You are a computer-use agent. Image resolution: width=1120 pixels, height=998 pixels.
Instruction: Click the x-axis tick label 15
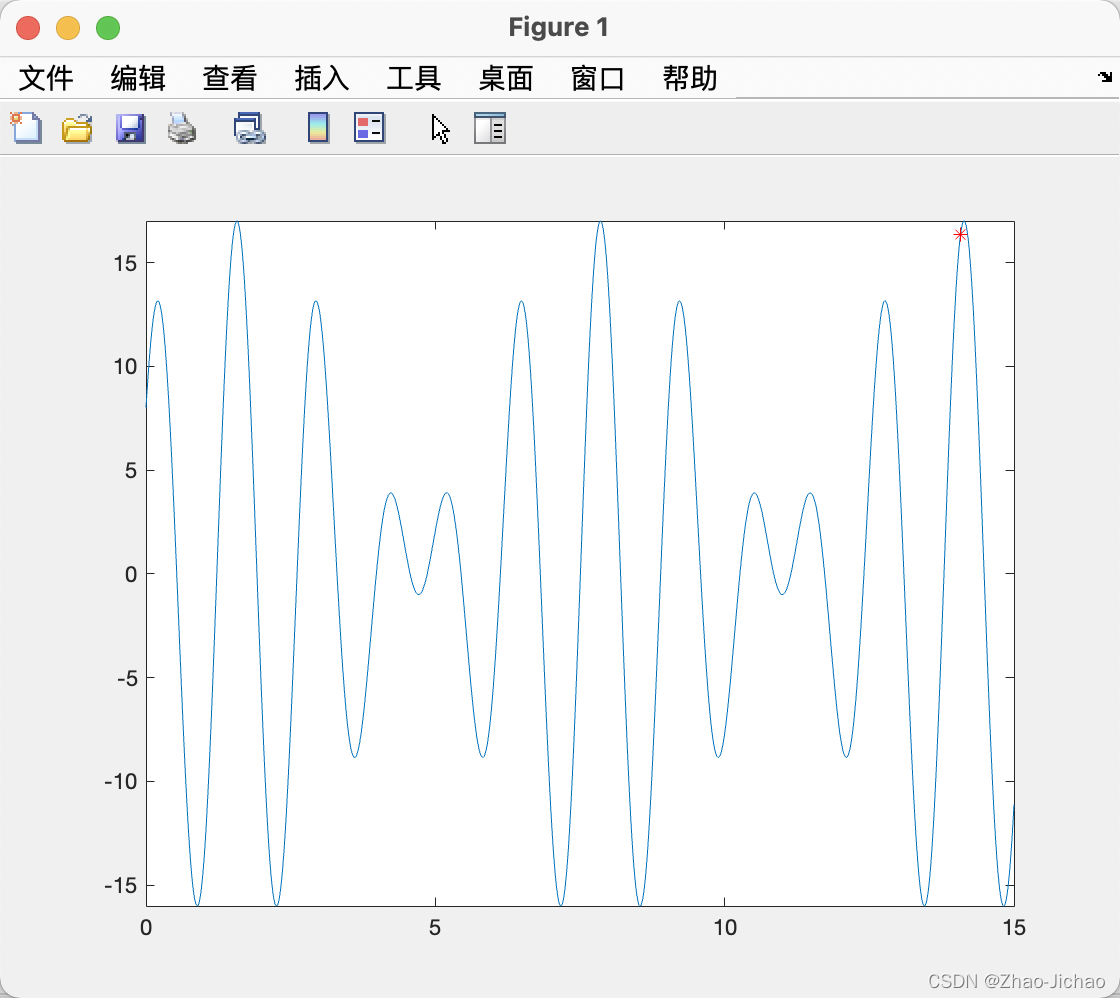(1014, 927)
